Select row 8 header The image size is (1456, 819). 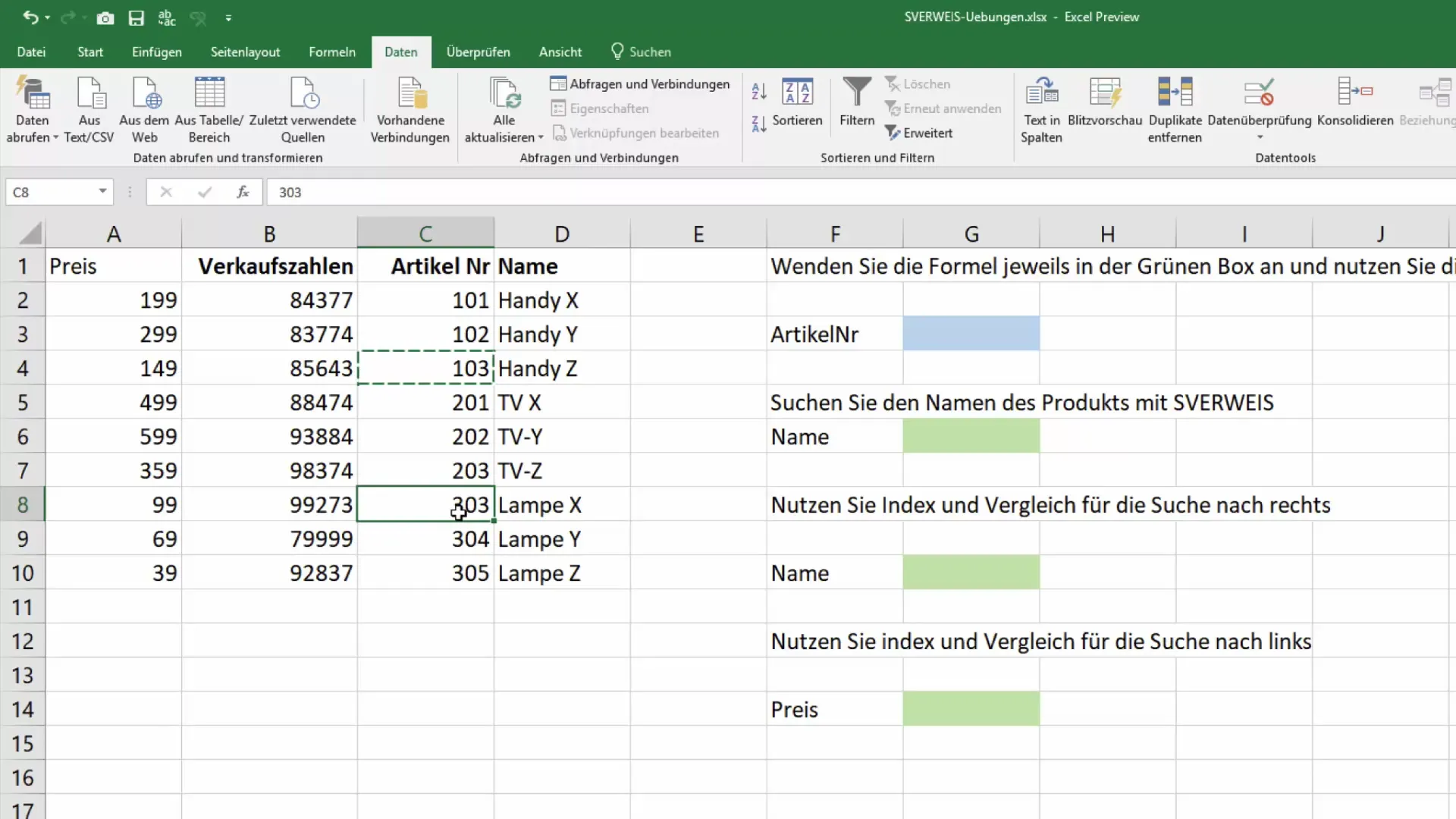click(22, 504)
